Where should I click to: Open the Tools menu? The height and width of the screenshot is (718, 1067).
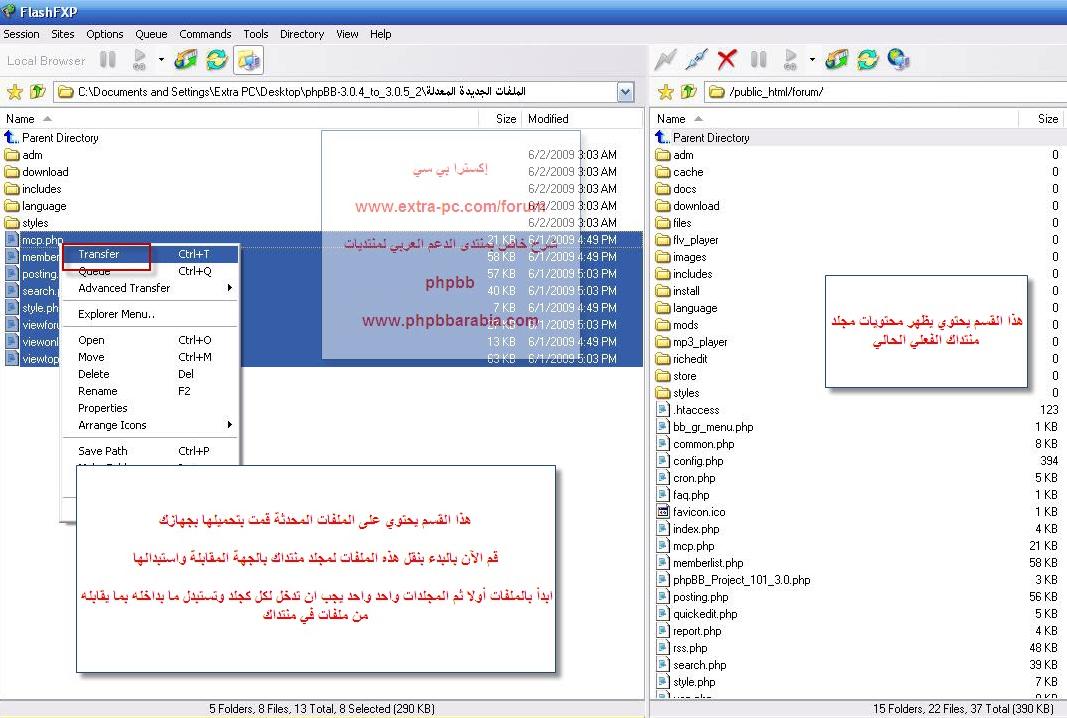[256, 34]
